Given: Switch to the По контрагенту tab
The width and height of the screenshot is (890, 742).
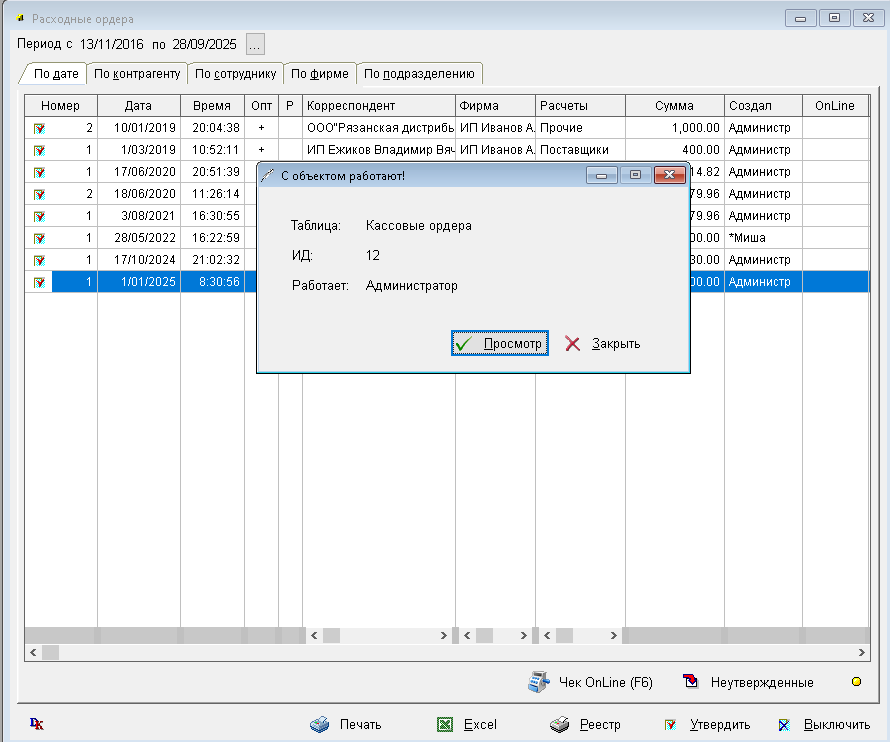Looking at the screenshot, I should [x=137, y=74].
